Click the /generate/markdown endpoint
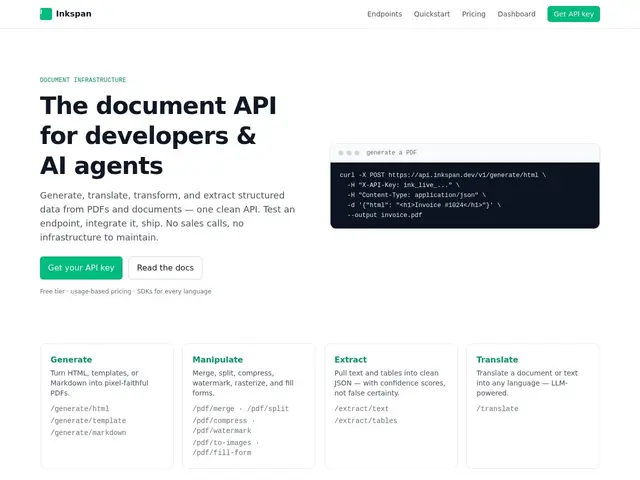This screenshot has width=640, height=480. (88, 432)
